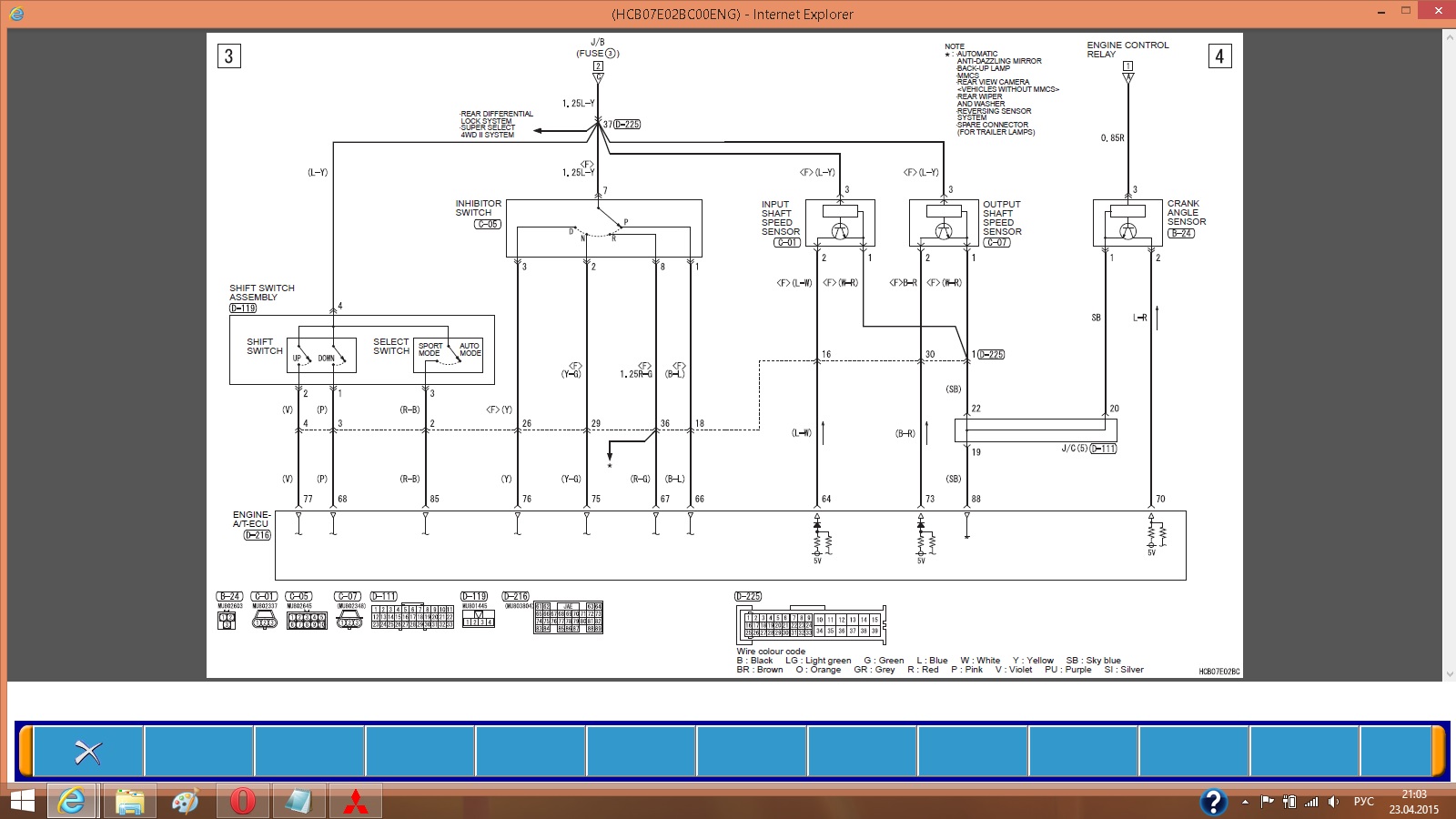Expand the hidden tray icons arrow
The height and width of the screenshot is (819, 1456).
coord(1245,802)
